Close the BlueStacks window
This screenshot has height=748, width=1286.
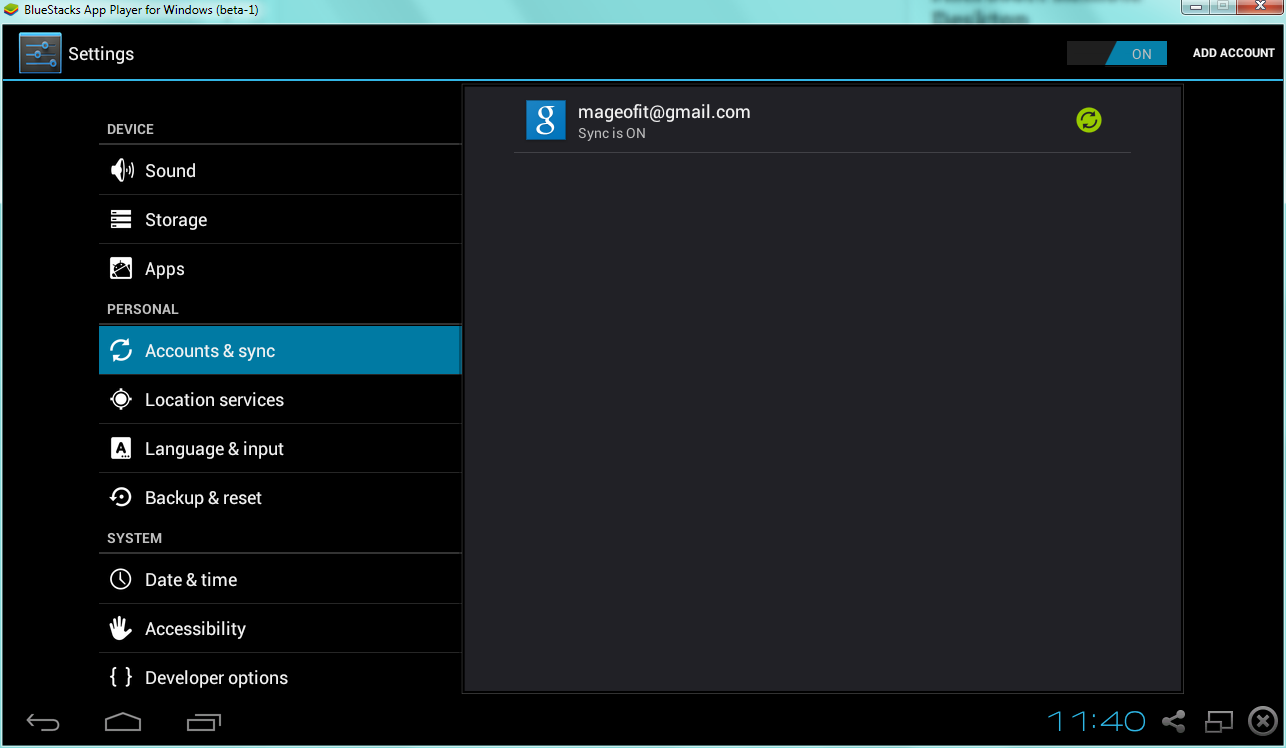tap(1258, 7)
